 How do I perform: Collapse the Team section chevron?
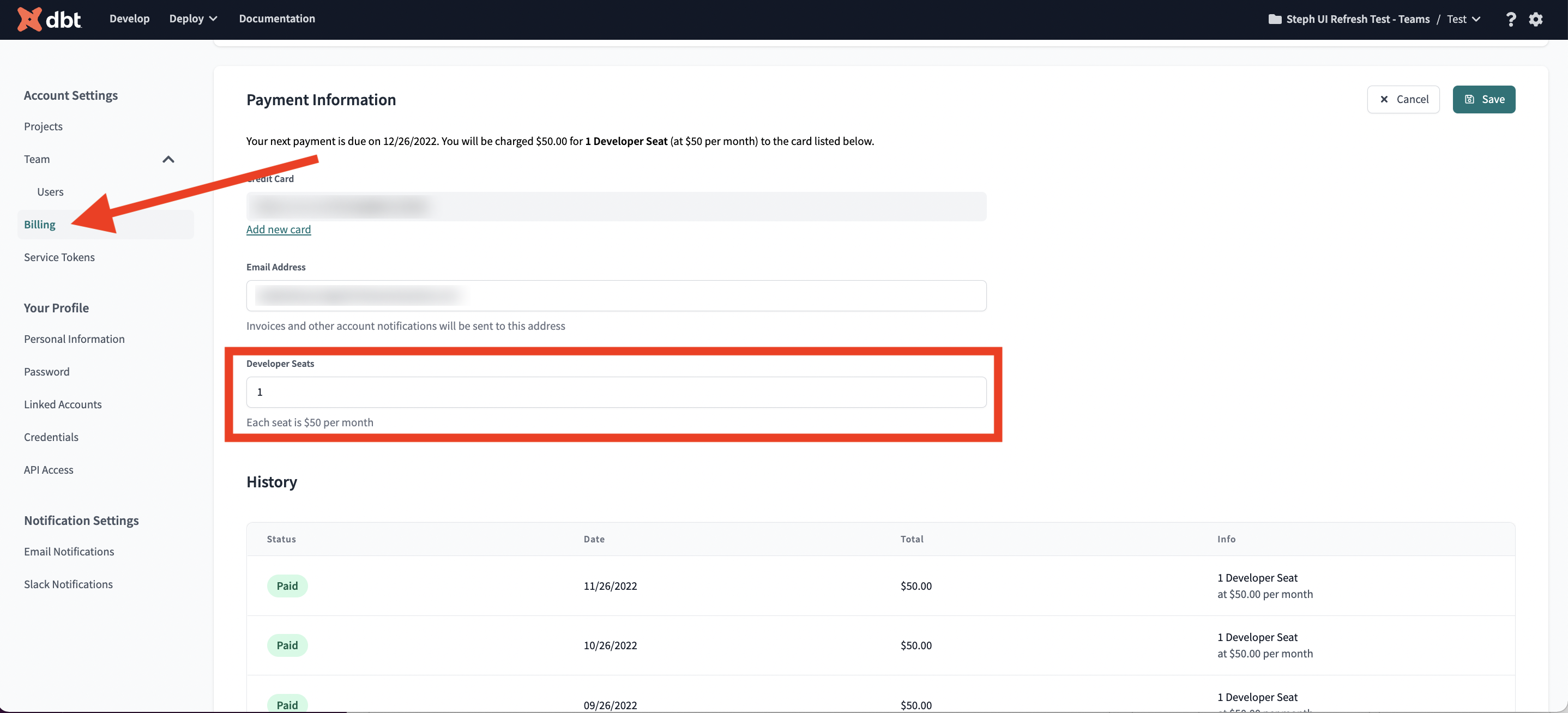(168, 159)
